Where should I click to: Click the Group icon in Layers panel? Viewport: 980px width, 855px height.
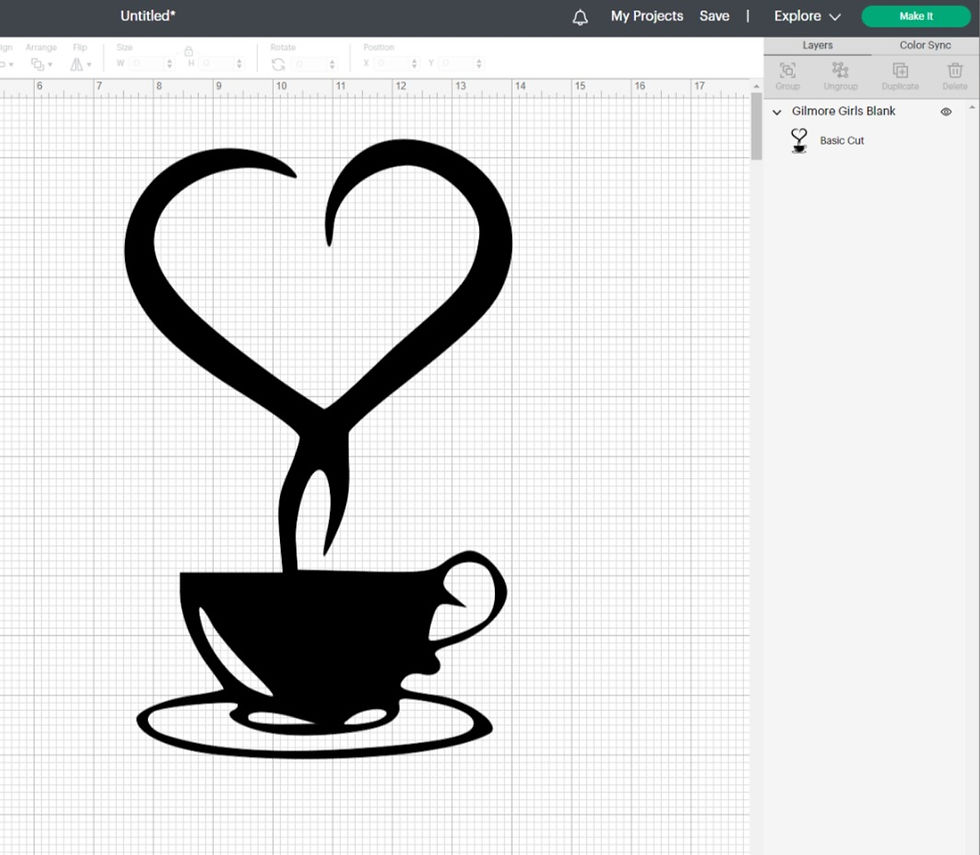coord(788,70)
